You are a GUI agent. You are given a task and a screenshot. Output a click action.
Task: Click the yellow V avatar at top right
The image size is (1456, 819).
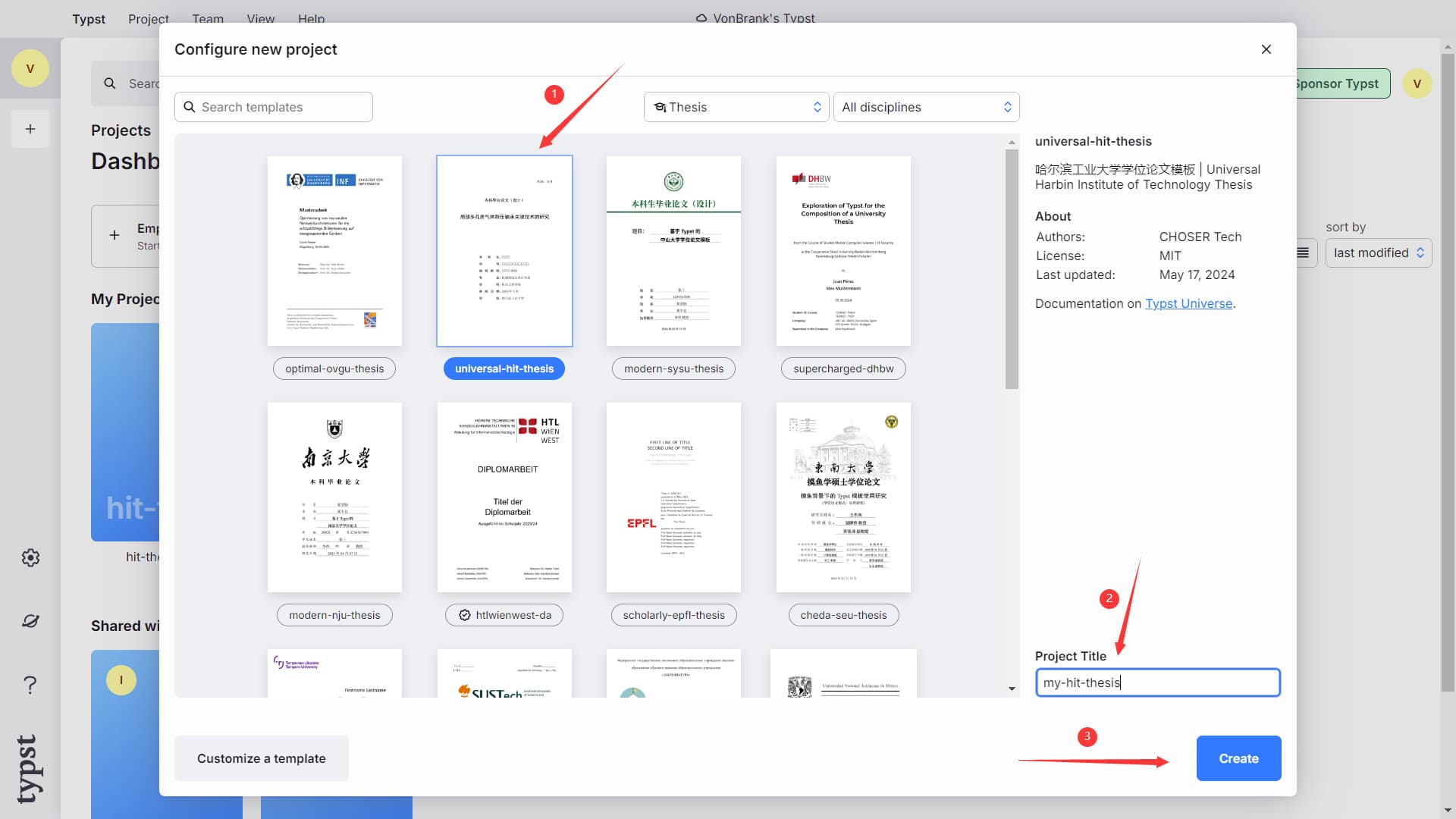(1417, 83)
